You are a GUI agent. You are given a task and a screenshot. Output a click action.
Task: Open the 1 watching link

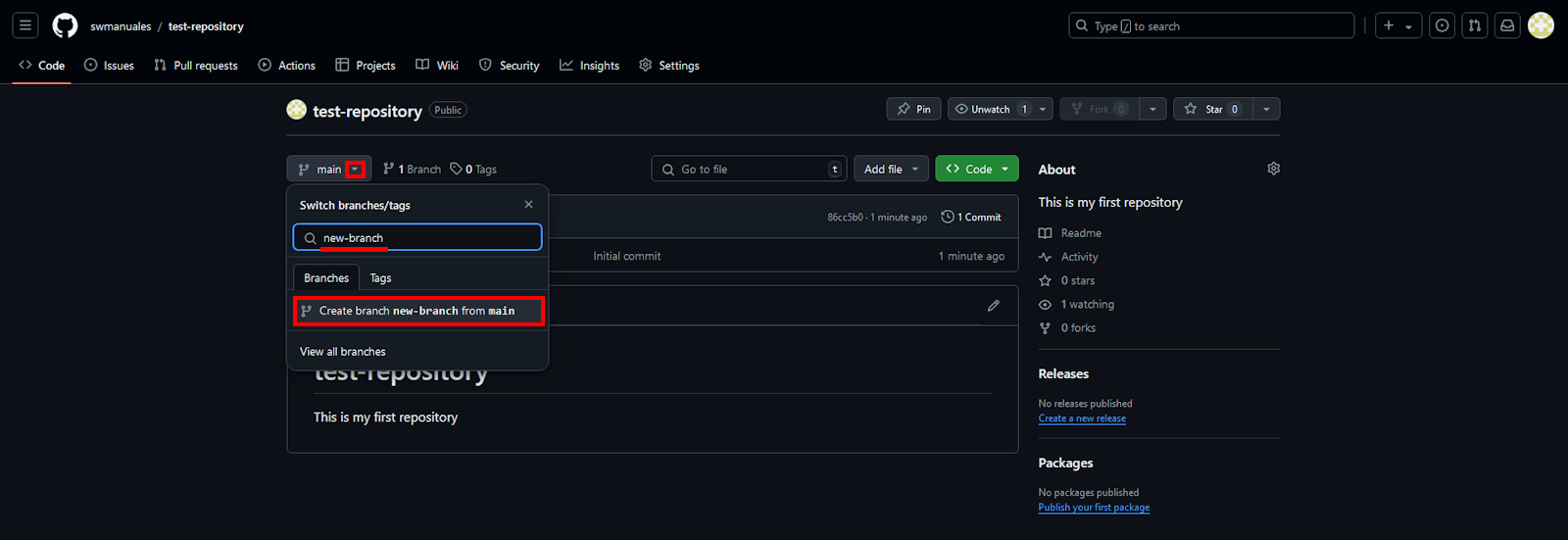1077,305
